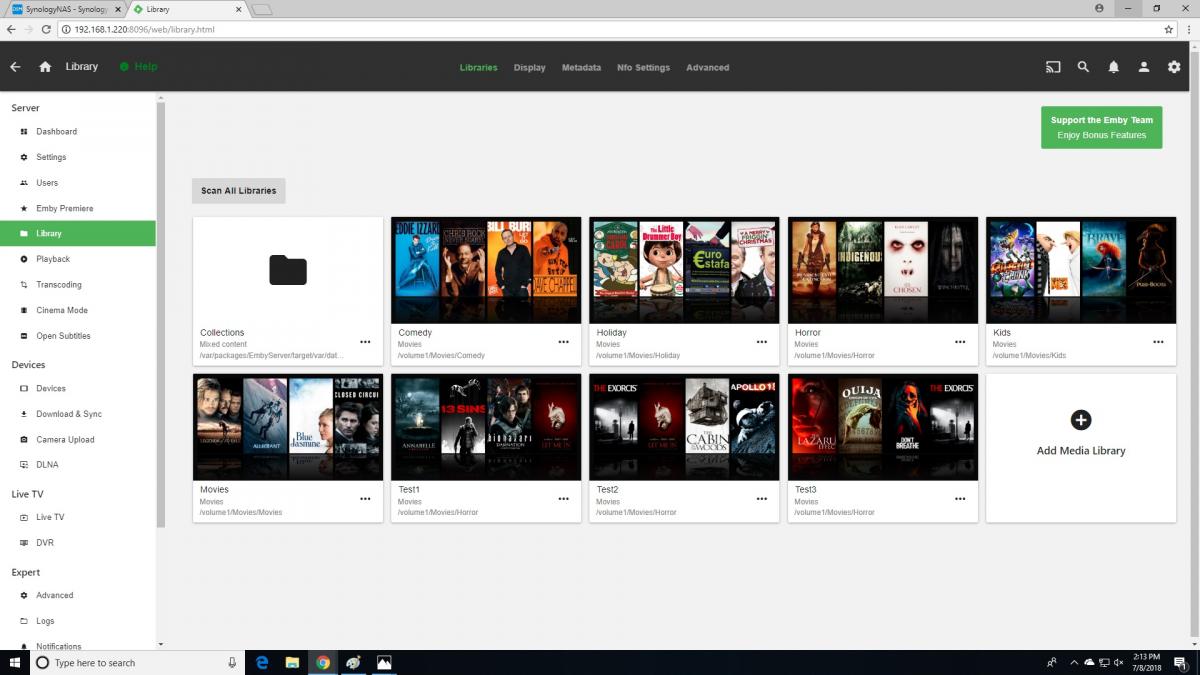Image resolution: width=1200 pixels, height=675 pixels.
Task: Click the Scan All Libraries button
Action: click(238, 191)
